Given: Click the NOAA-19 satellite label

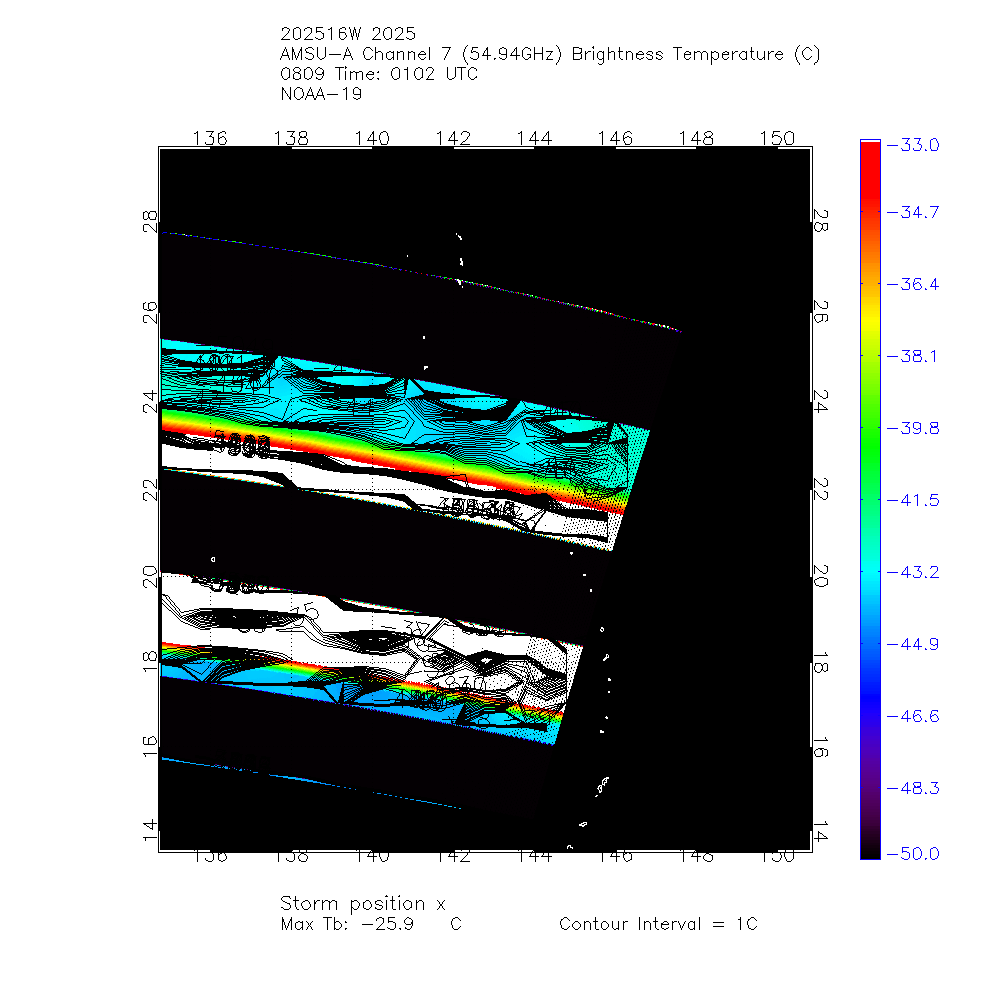Looking at the screenshot, I should [322, 94].
